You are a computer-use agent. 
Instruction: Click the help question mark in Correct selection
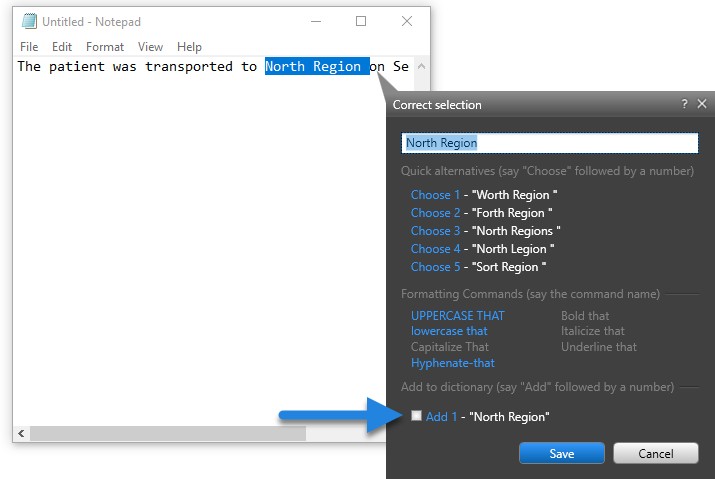coord(684,104)
